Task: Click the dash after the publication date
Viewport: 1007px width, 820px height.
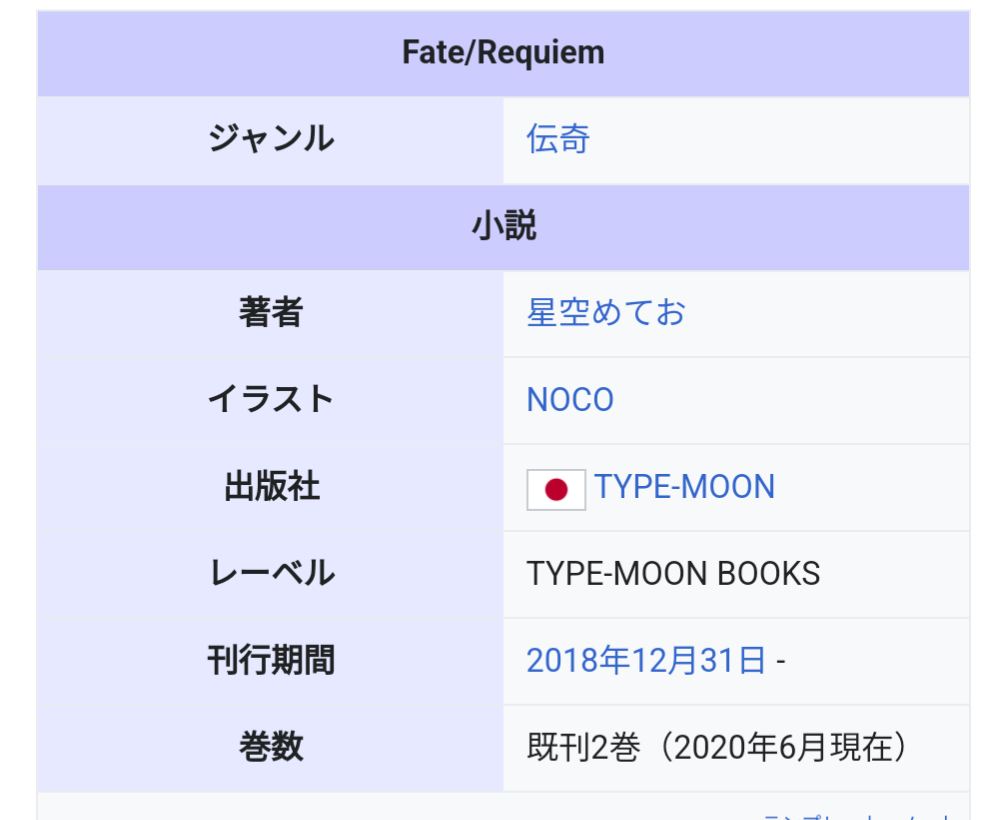Action: tap(780, 661)
